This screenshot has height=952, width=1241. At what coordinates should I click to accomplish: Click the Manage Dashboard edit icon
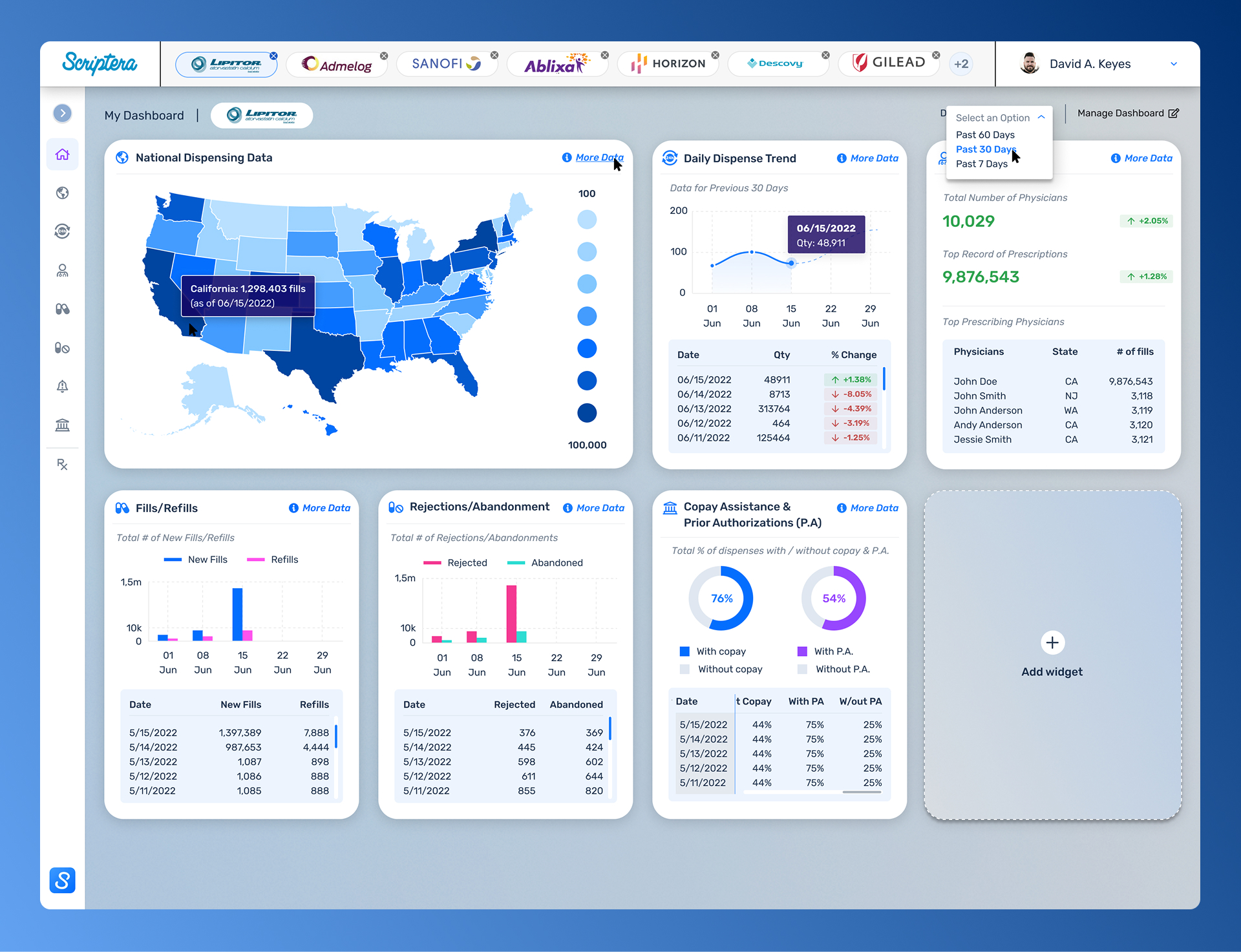[1174, 113]
